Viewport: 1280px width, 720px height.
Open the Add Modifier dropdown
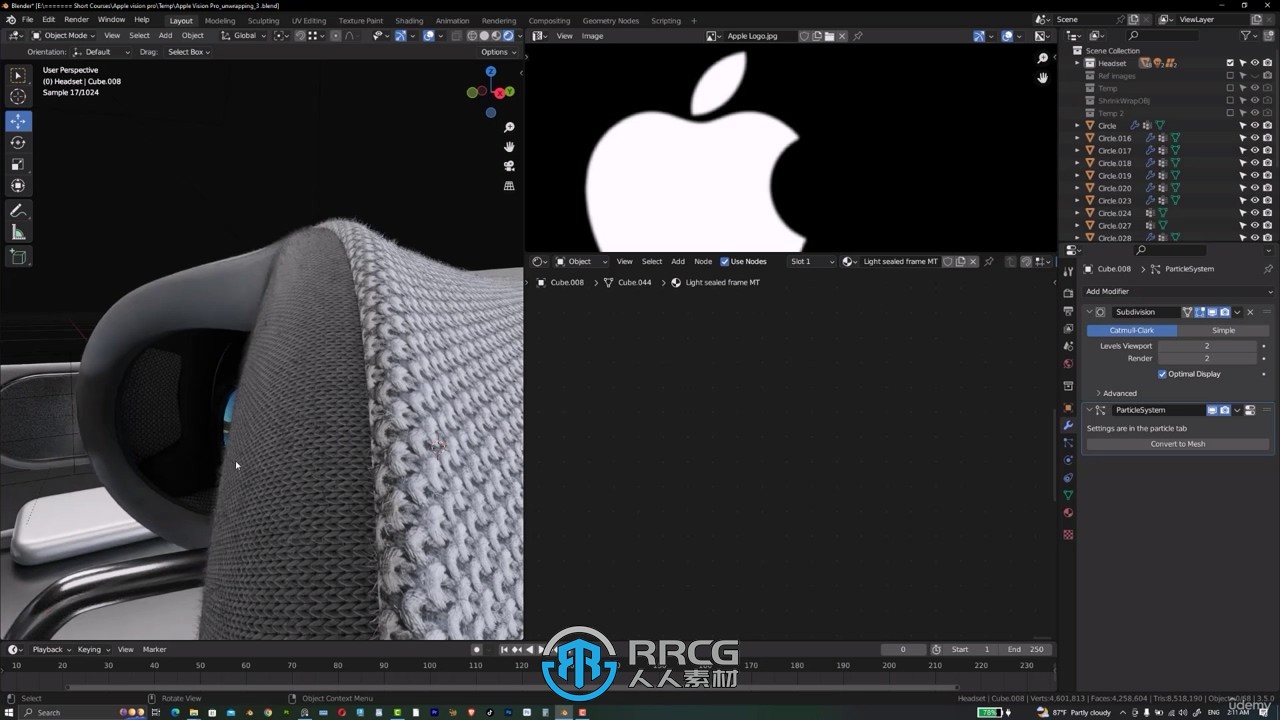click(x=1178, y=292)
